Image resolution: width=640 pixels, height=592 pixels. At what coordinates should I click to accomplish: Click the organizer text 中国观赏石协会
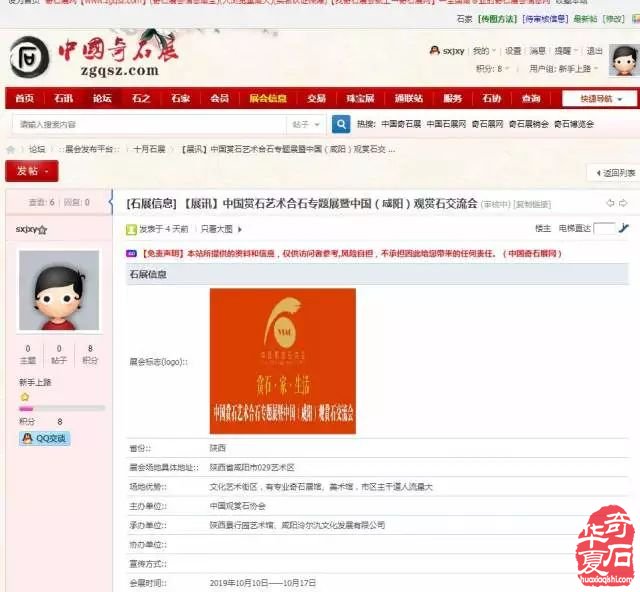238,506
